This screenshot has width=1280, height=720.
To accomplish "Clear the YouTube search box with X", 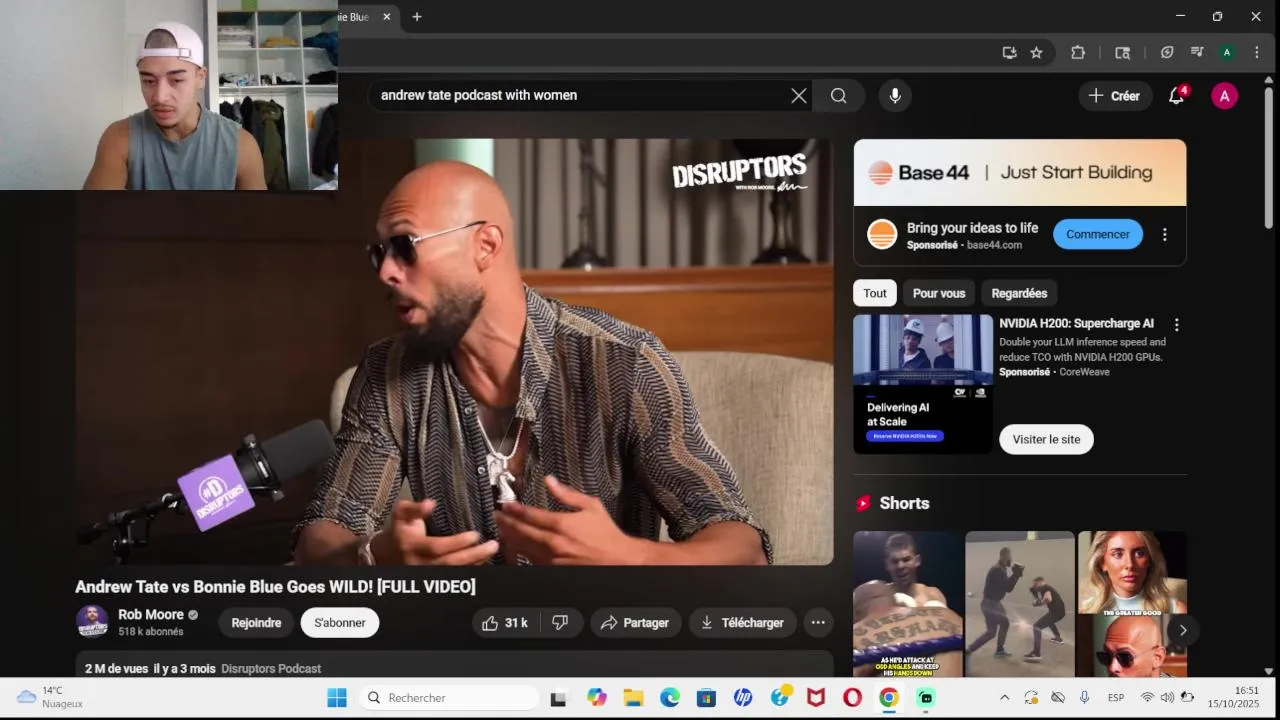I will [x=798, y=96].
